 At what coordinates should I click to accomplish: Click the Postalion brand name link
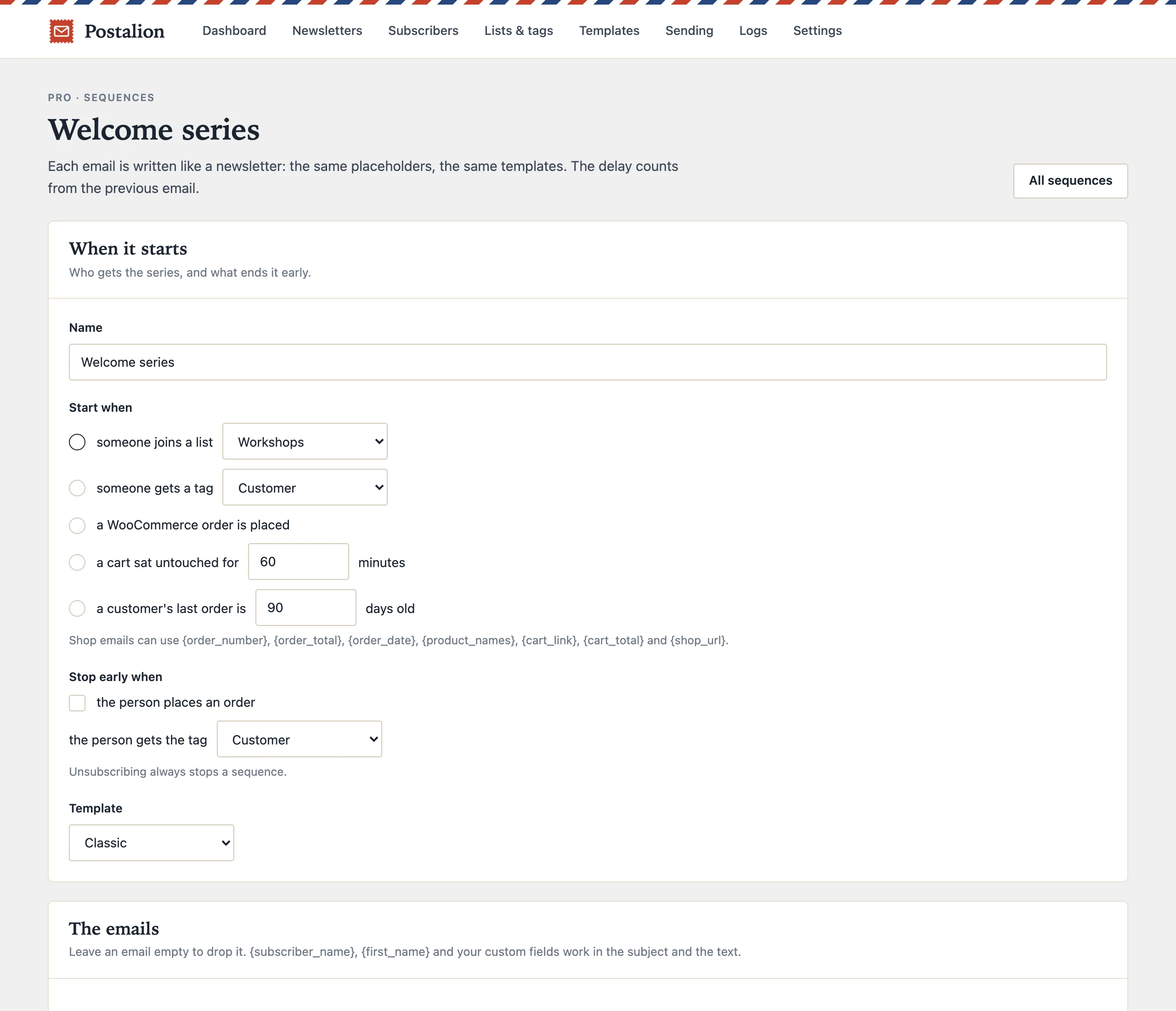point(124,31)
